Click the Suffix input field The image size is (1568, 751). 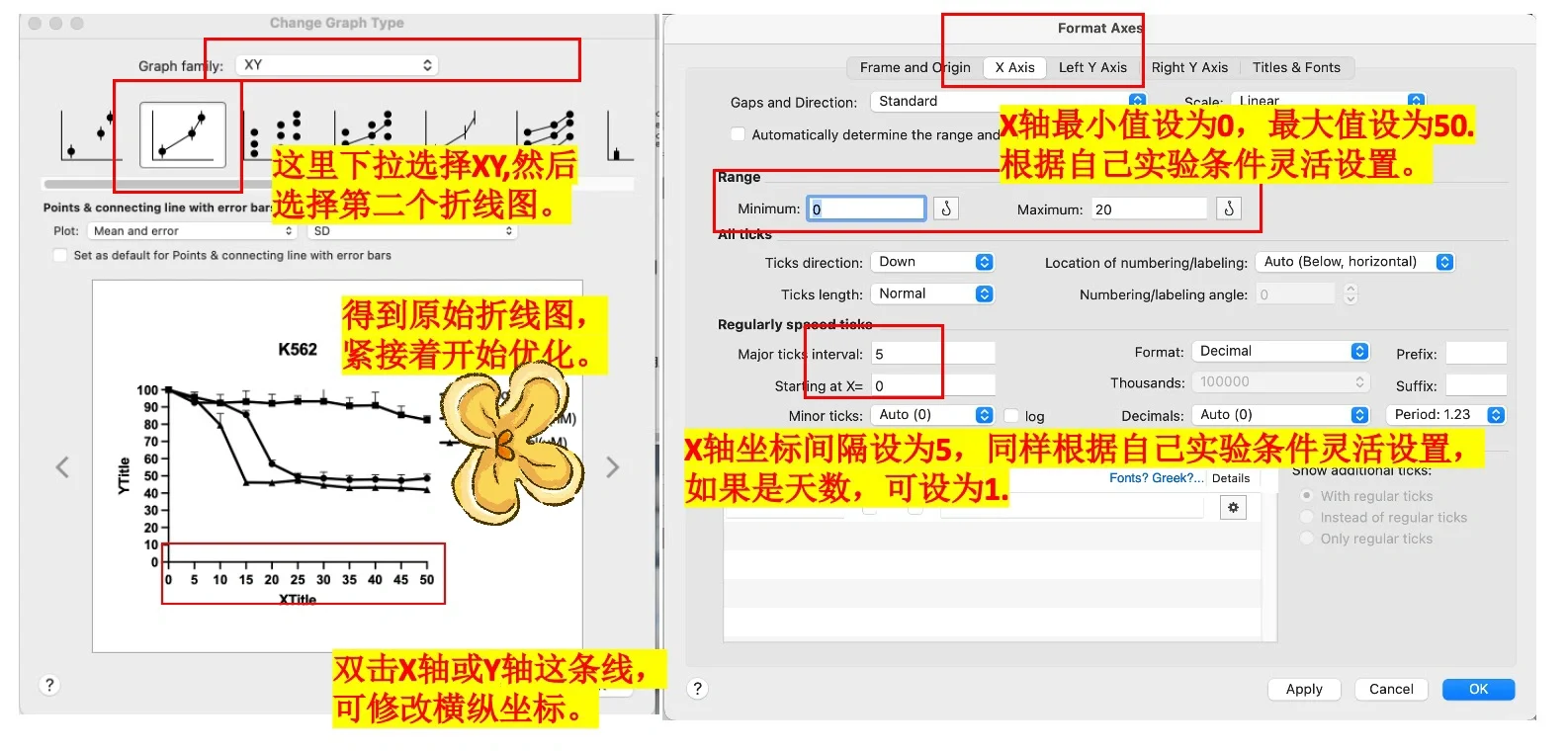pyautogui.click(x=1476, y=385)
